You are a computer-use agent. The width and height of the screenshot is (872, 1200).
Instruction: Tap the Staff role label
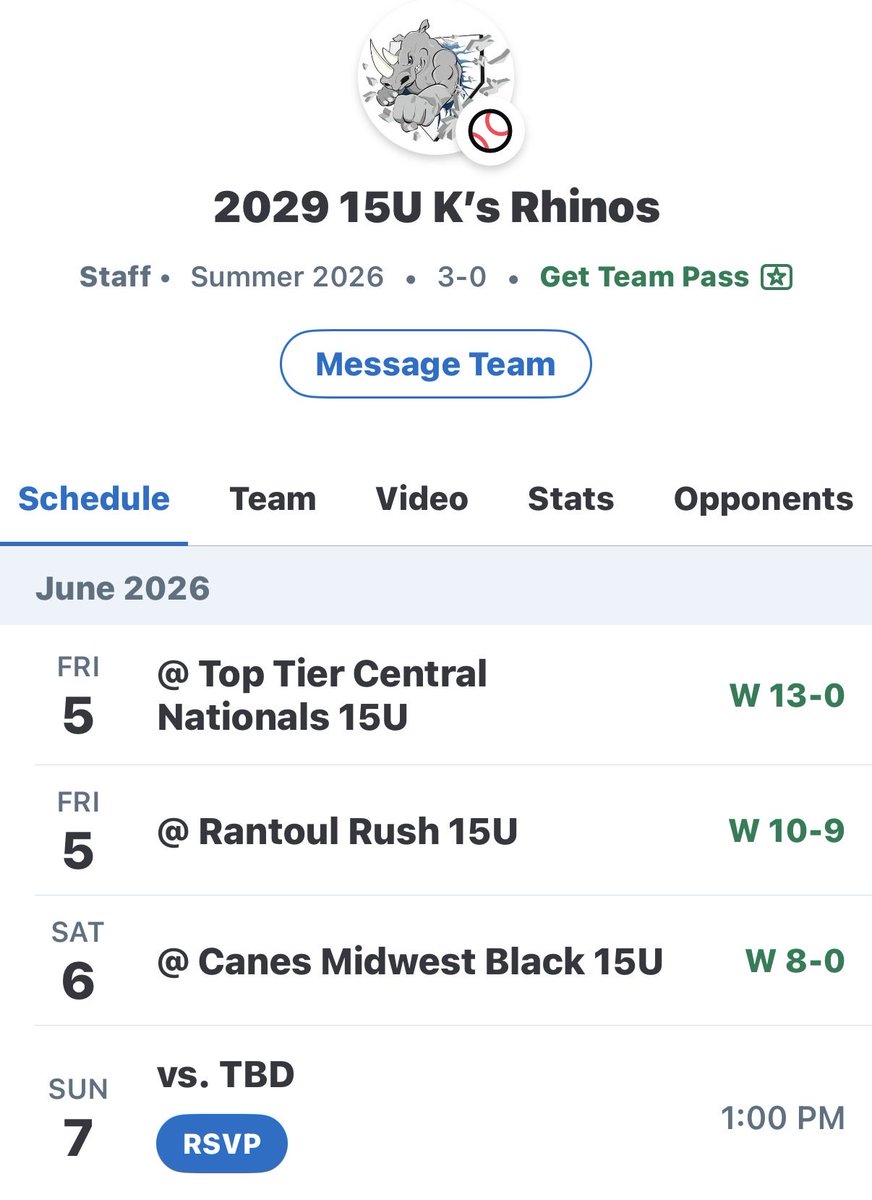tap(115, 277)
